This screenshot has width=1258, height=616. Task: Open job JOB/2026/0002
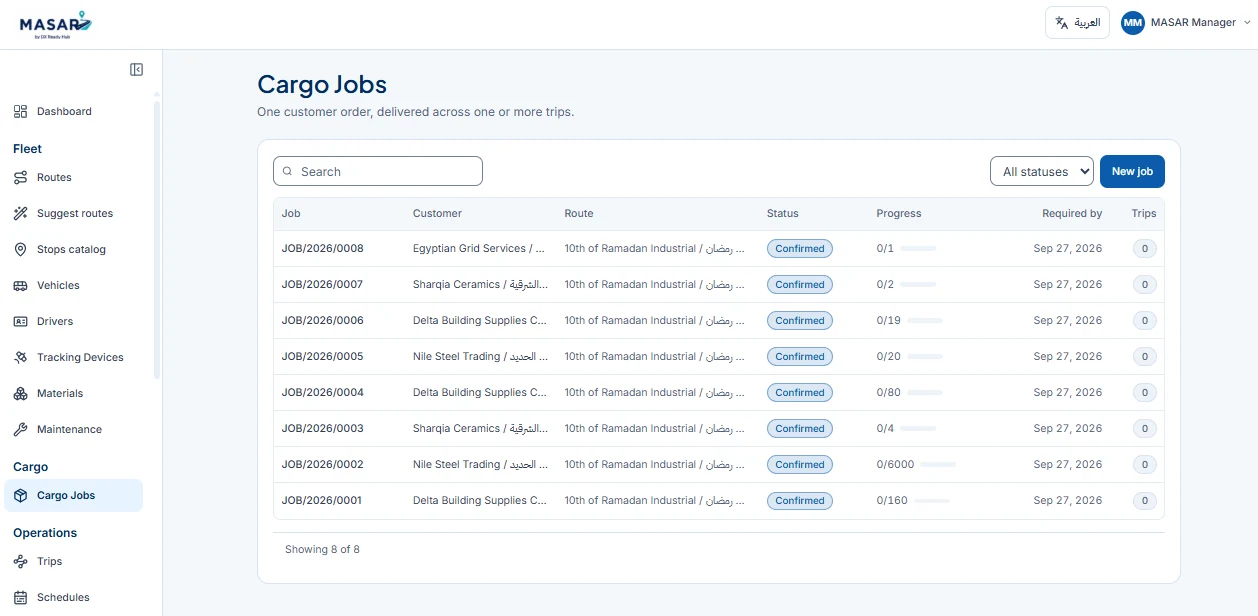(322, 465)
